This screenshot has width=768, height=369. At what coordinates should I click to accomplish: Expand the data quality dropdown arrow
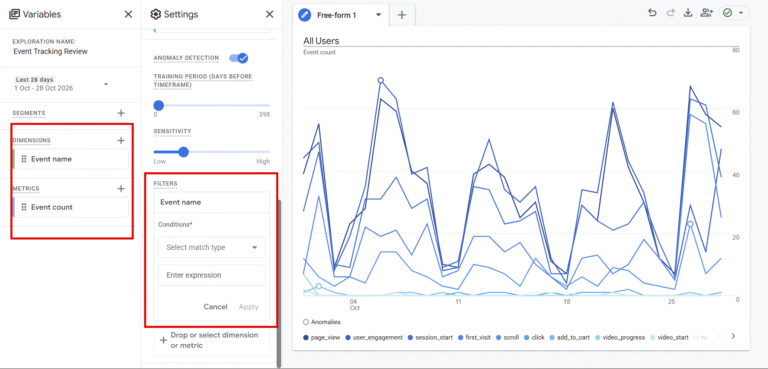point(741,13)
